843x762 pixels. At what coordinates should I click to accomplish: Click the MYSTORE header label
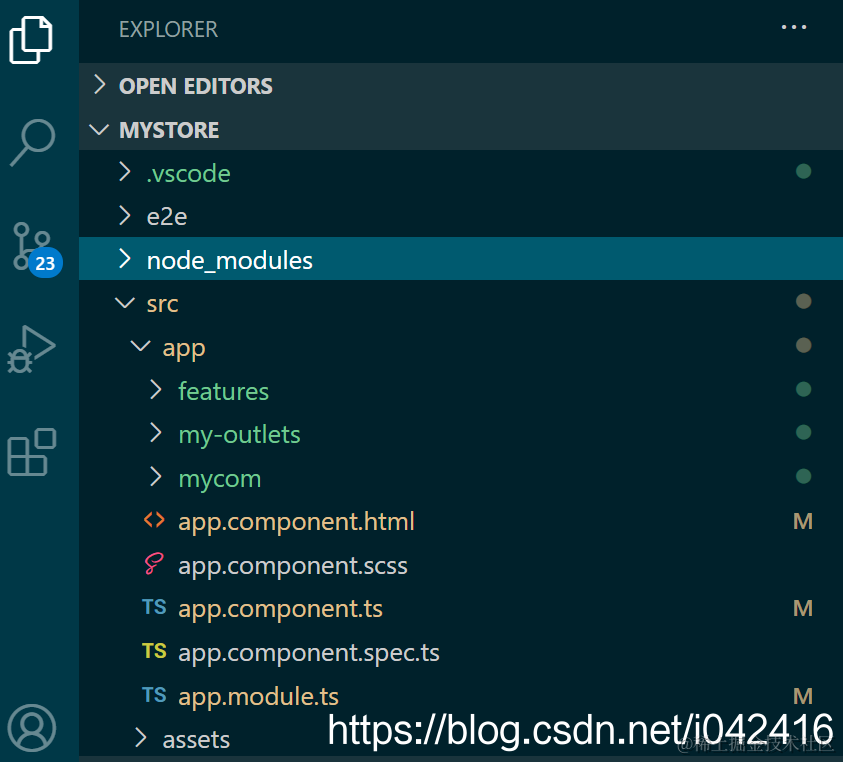pos(169,130)
